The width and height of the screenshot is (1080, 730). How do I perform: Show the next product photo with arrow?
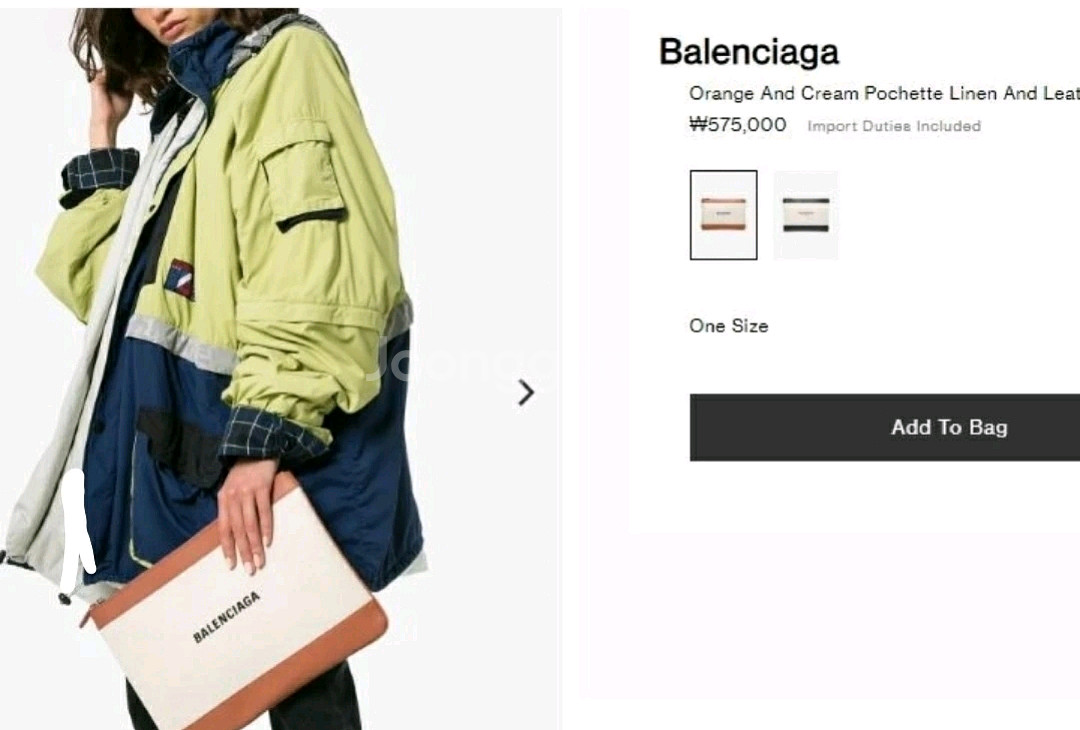[526, 393]
